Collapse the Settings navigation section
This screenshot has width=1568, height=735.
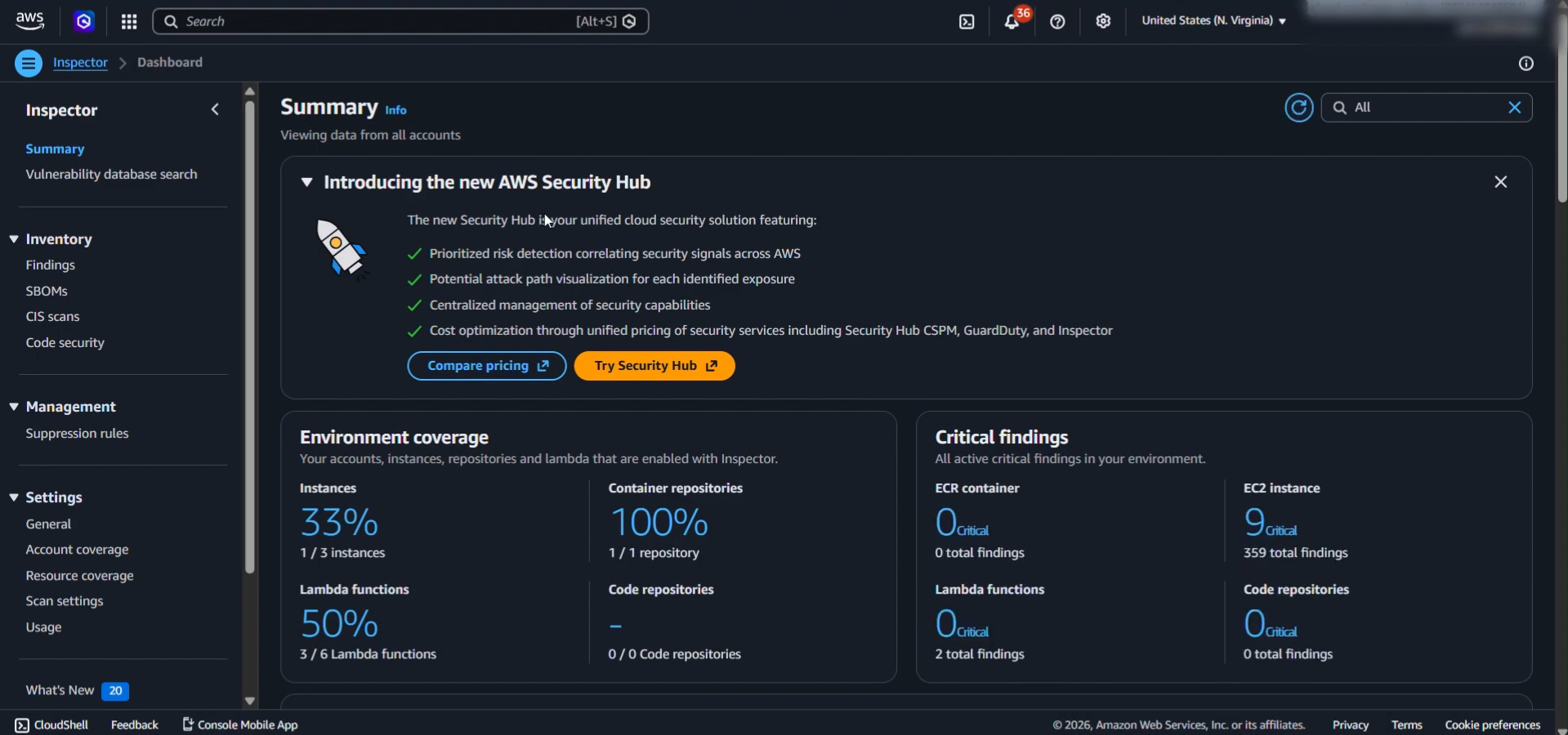point(14,497)
